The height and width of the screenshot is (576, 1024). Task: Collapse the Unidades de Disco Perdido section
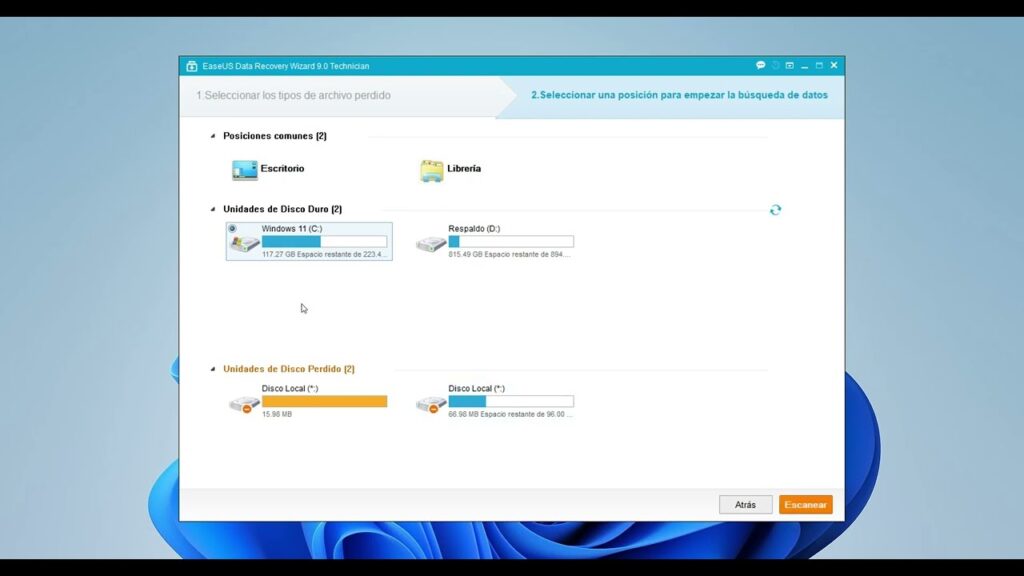[211, 368]
